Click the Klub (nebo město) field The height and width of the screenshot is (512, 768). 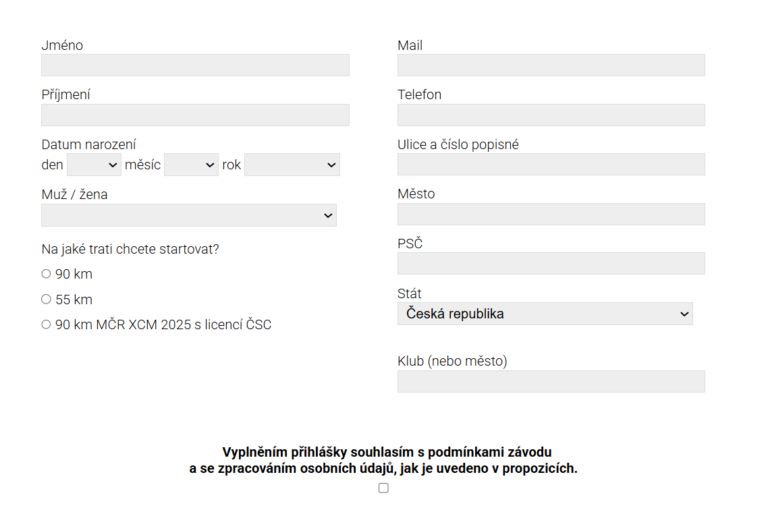pos(551,381)
